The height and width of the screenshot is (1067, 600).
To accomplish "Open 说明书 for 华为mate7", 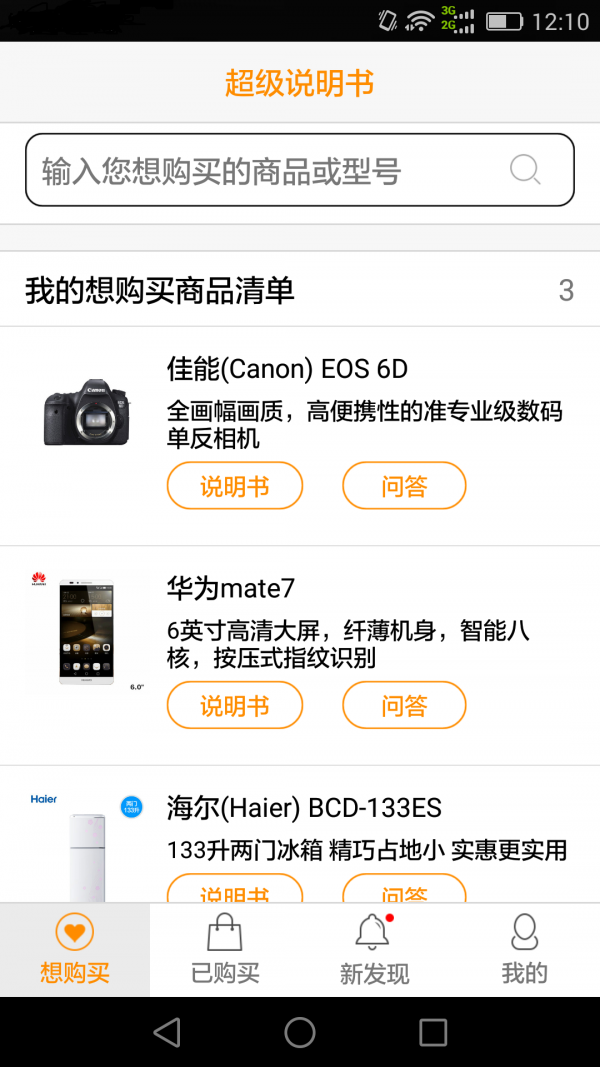I will [235, 706].
